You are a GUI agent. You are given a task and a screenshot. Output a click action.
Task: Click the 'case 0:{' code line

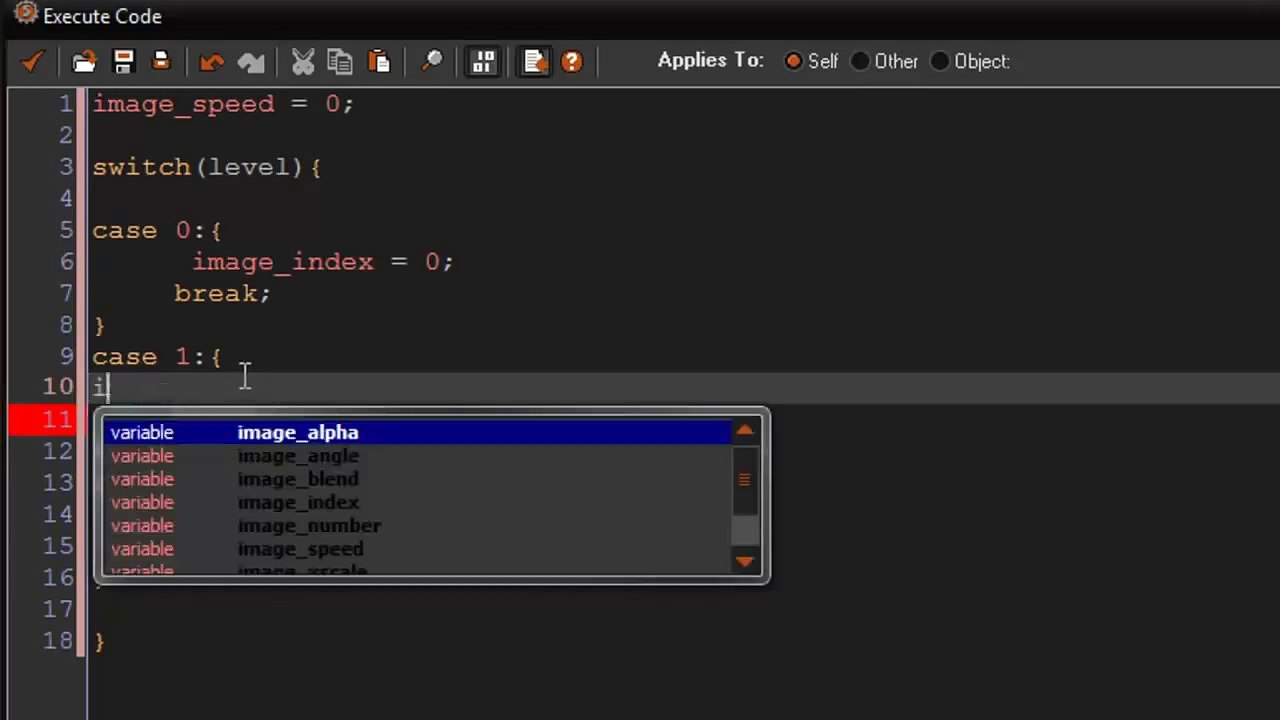point(157,230)
